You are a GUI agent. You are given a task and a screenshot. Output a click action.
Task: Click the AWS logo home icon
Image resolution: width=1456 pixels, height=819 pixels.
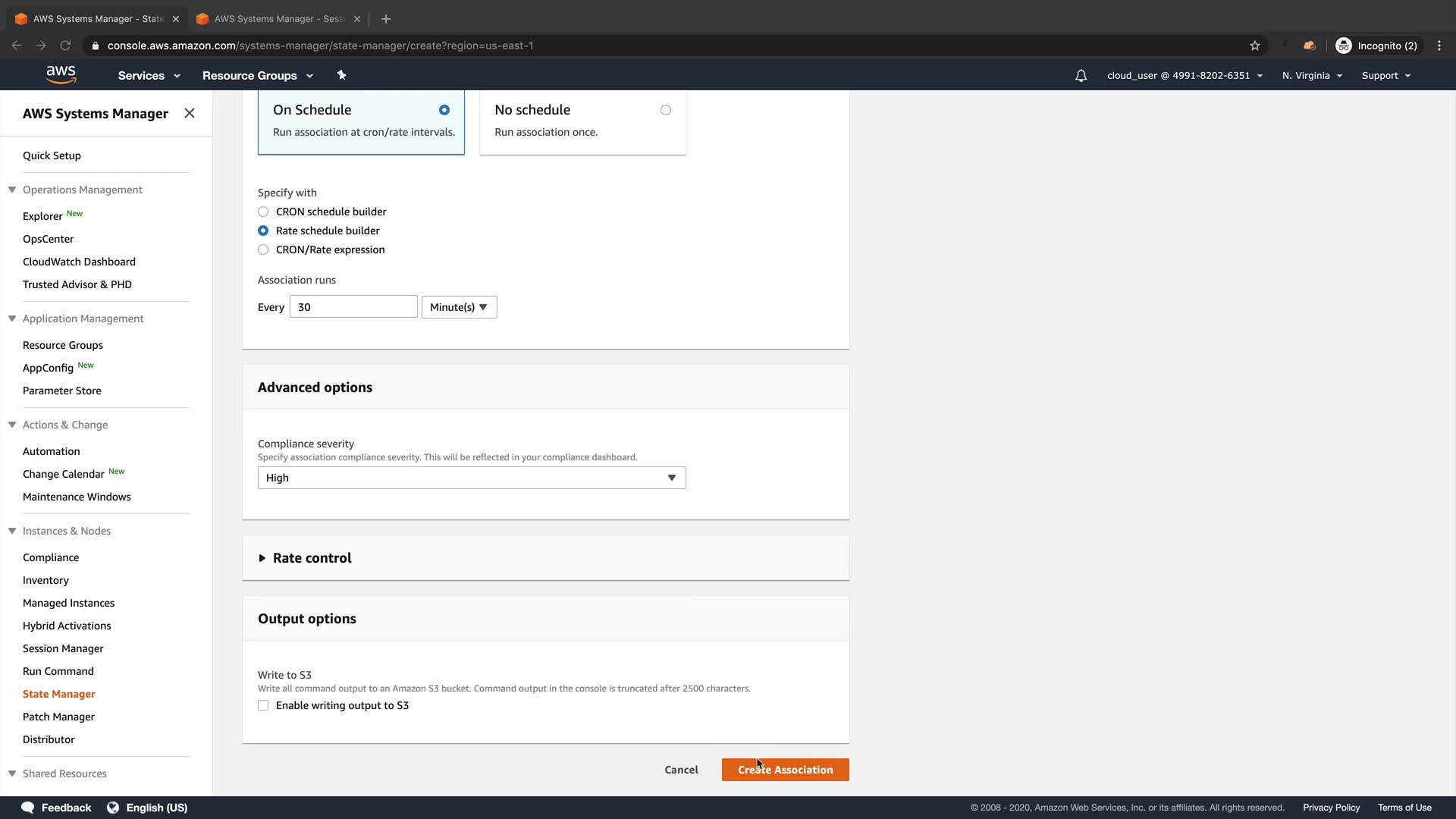coord(61,74)
